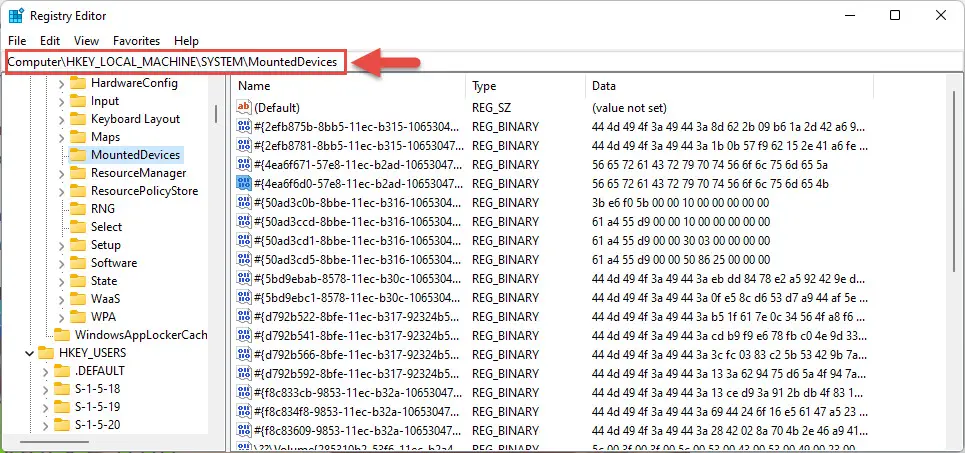Click the WindowsAppLockerCach folder icon
This screenshot has height=453, width=965.
pyautogui.click(x=62, y=335)
